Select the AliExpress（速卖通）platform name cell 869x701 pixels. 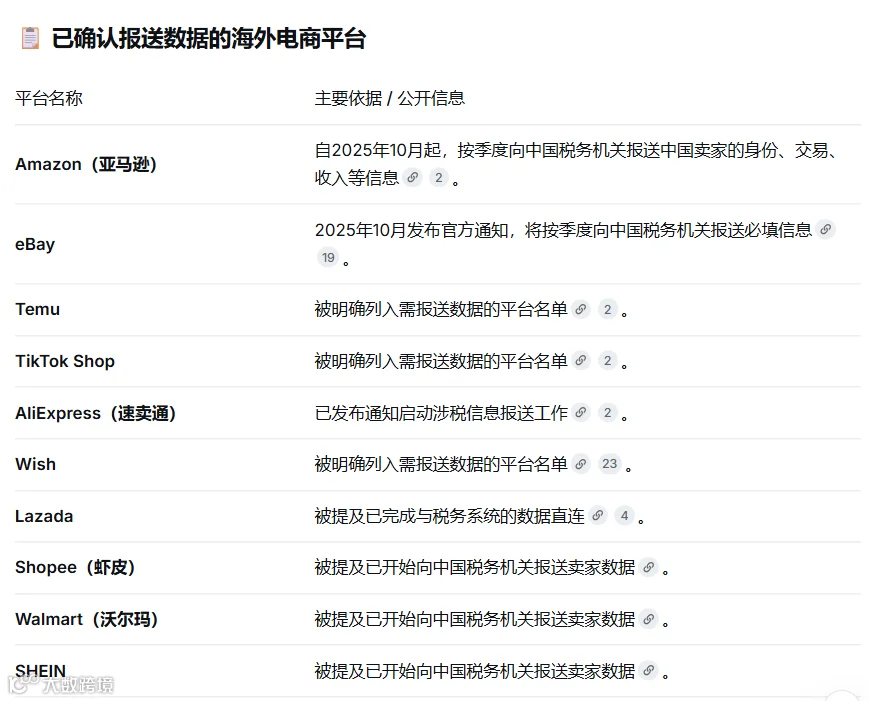tap(95, 413)
